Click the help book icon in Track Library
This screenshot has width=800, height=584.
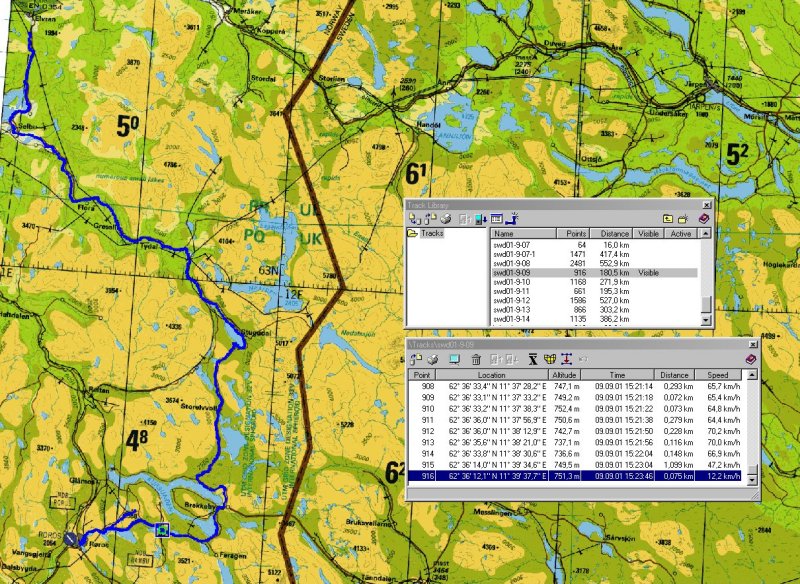[703, 218]
